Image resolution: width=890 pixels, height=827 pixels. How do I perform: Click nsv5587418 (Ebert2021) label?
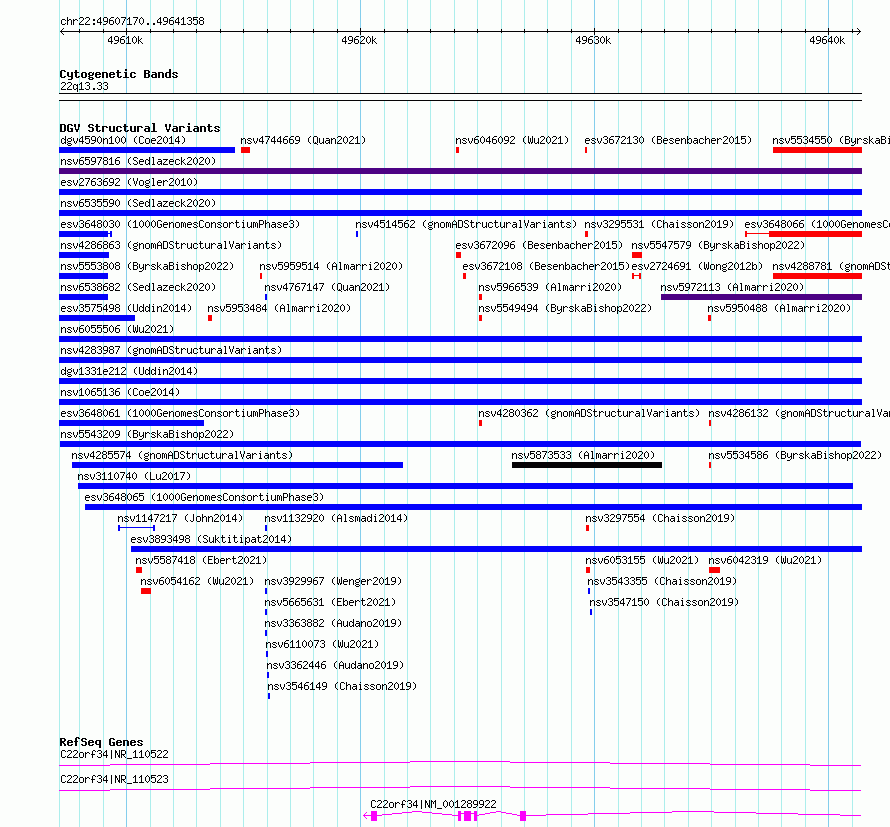coord(201,560)
